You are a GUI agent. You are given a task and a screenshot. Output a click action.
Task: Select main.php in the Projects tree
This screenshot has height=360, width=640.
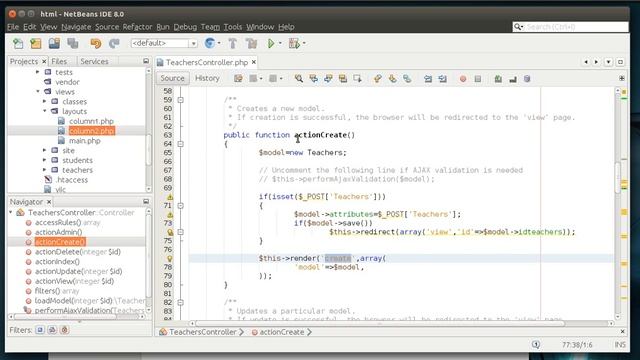tap(84, 141)
